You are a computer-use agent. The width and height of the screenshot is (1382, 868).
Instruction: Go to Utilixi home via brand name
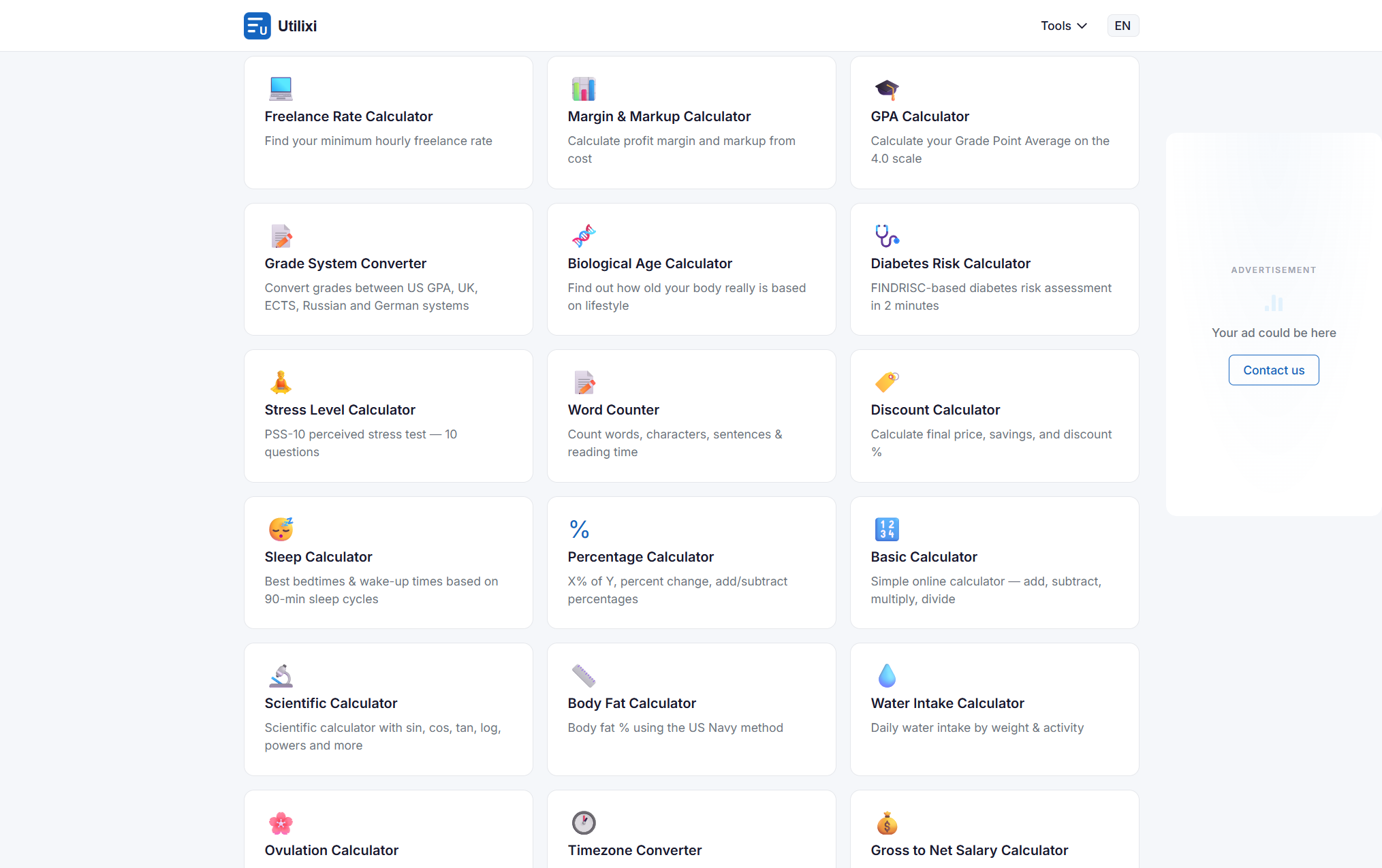coord(297,26)
